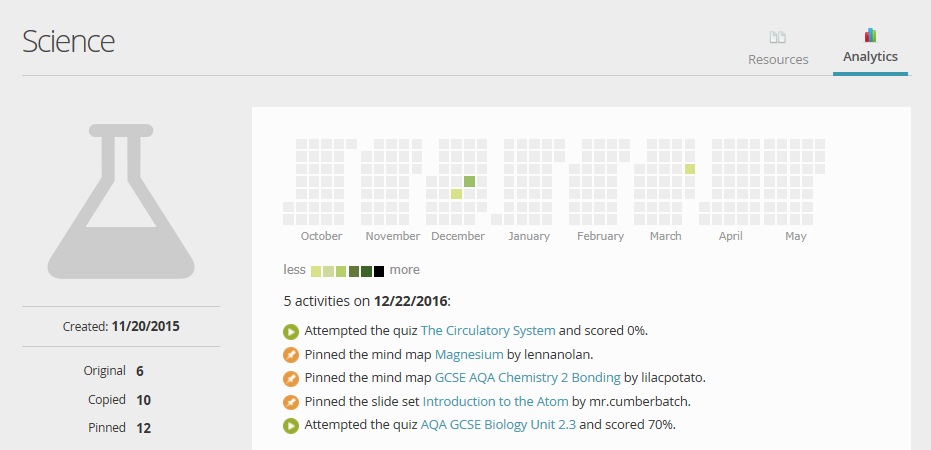Click pin icon beside Magnesium mind map
The width and height of the screenshot is (931, 450).
pyautogui.click(x=291, y=355)
